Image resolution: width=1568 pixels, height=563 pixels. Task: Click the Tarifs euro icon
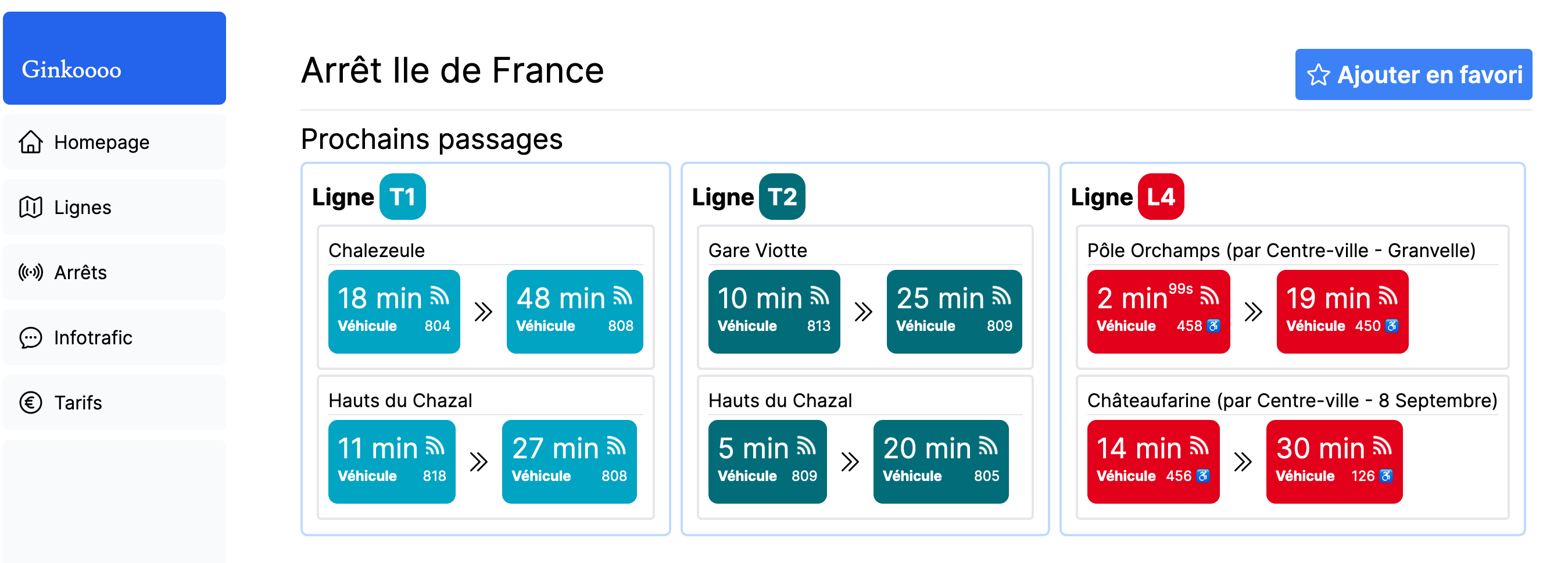tap(30, 402)
